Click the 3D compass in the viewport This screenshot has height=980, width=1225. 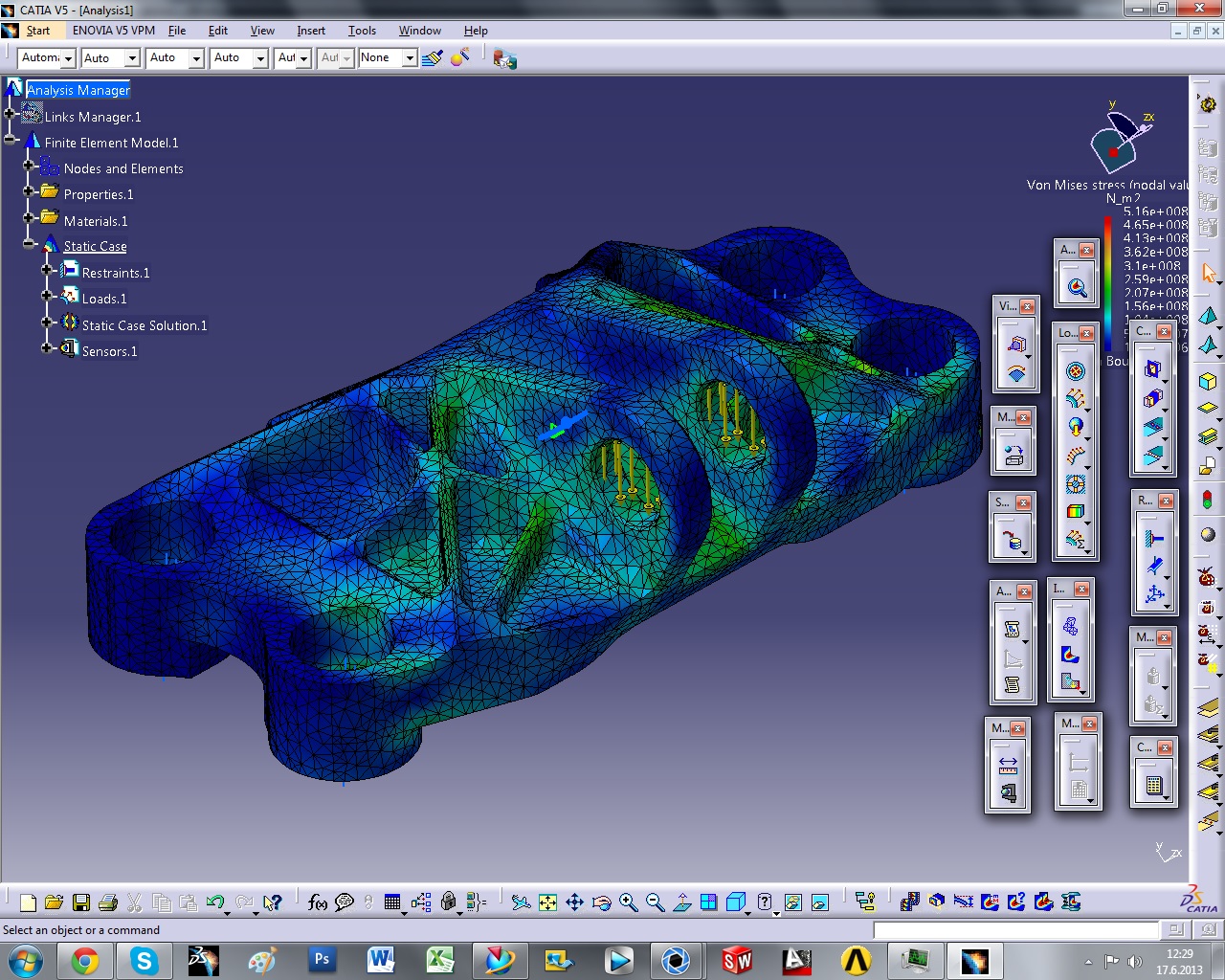click(x=1120, y=142)
